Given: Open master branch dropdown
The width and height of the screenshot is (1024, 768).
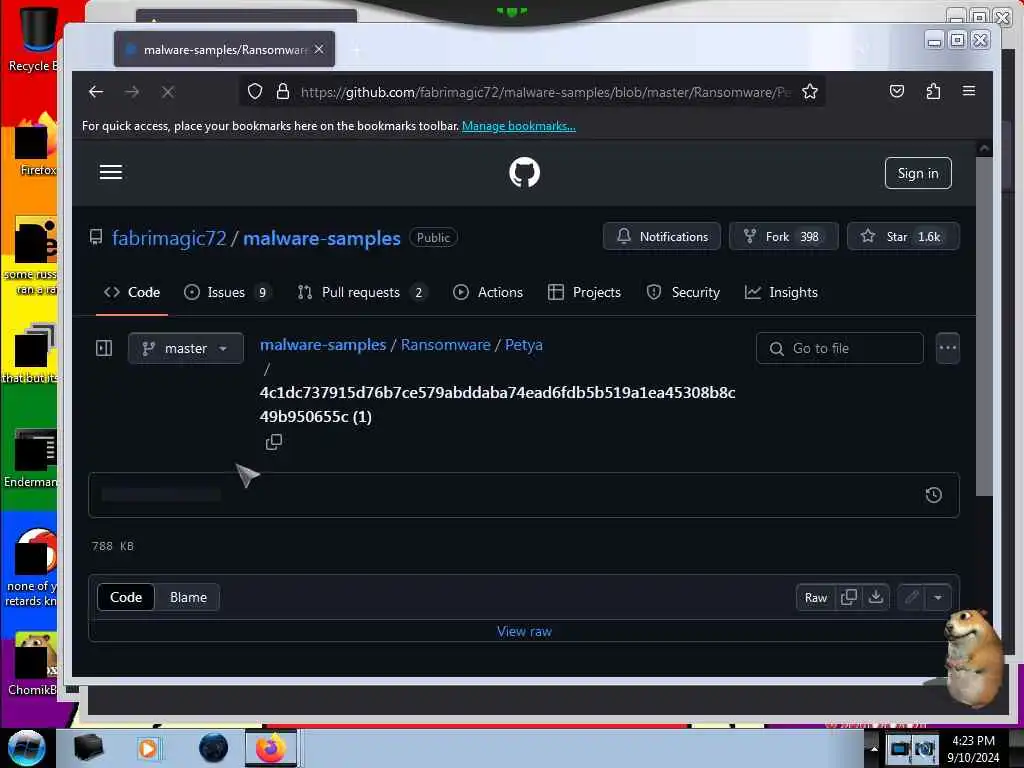Looking at the screenshot, I should (186, 348).
